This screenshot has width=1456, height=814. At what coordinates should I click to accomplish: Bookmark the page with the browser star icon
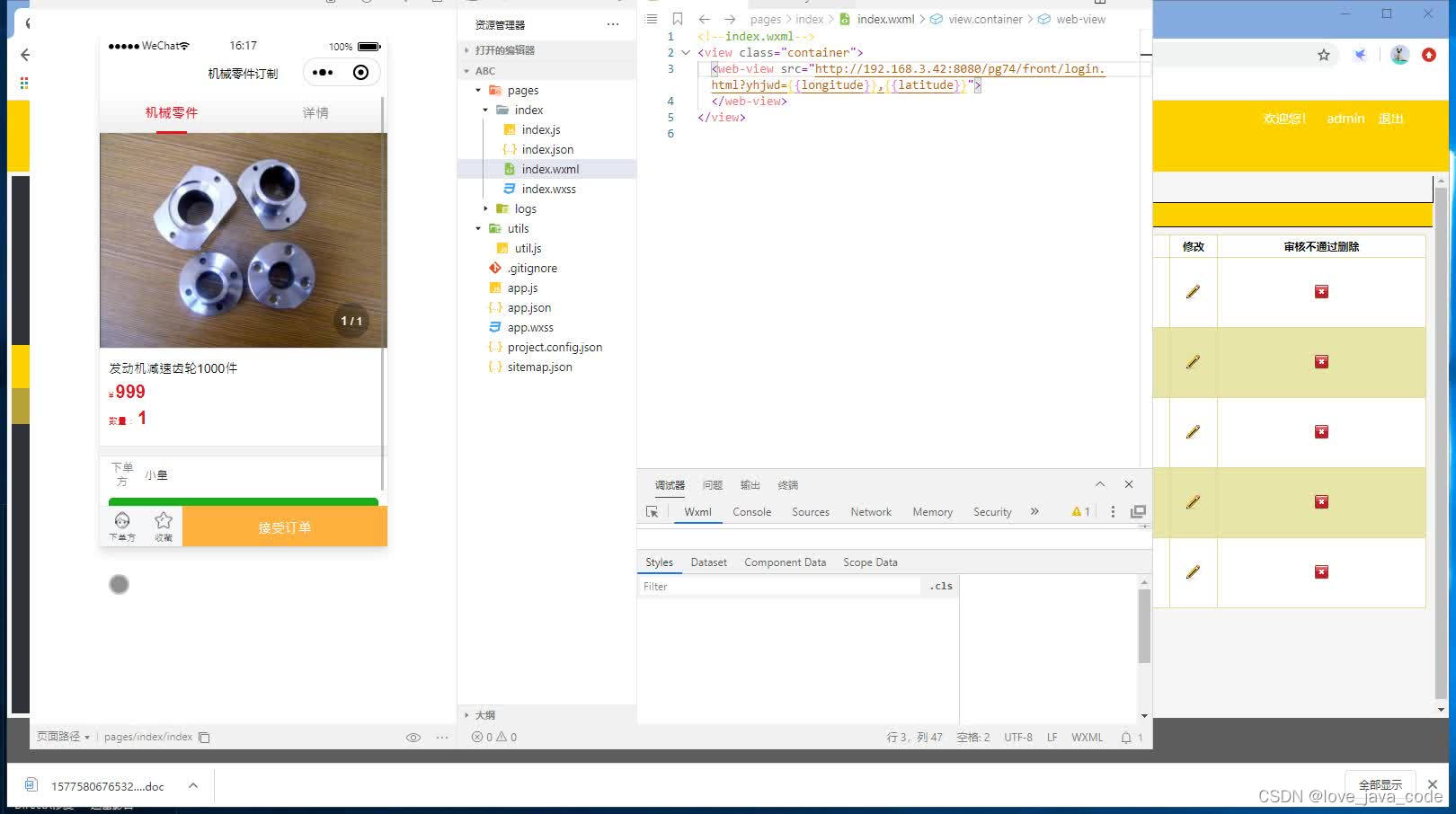(x=1324, y=55)
